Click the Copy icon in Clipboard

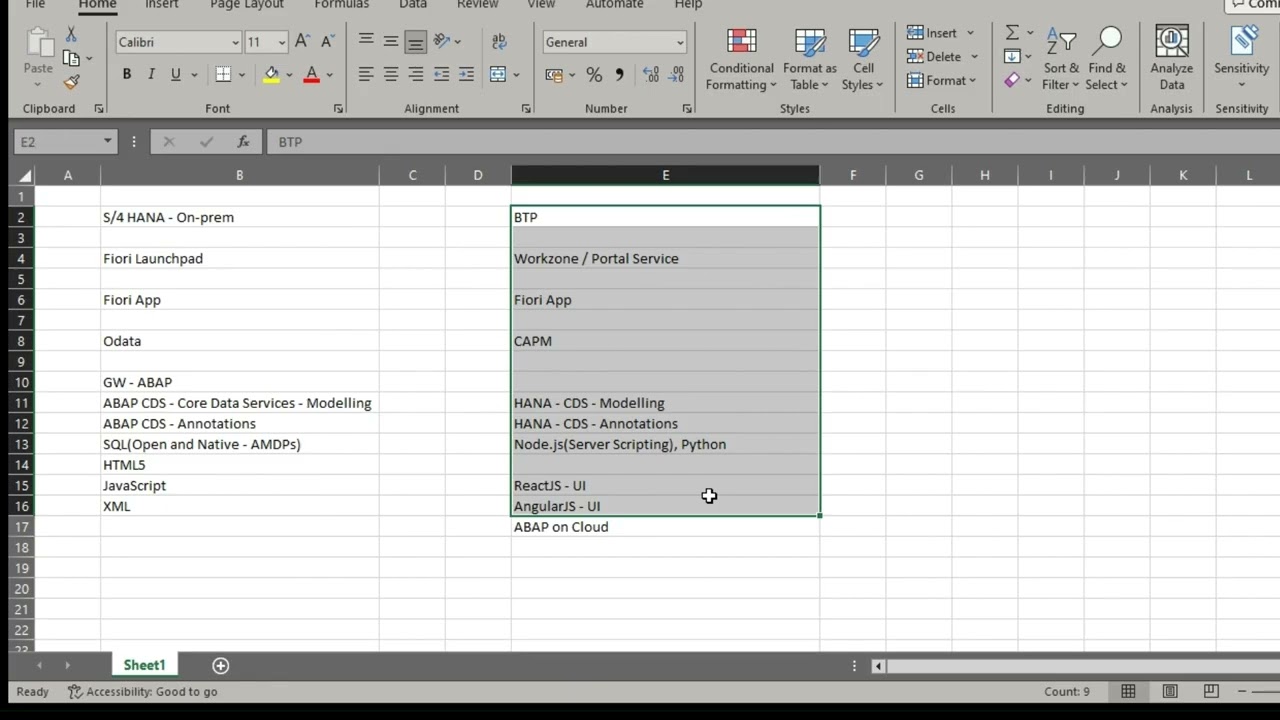coord(71,59)
